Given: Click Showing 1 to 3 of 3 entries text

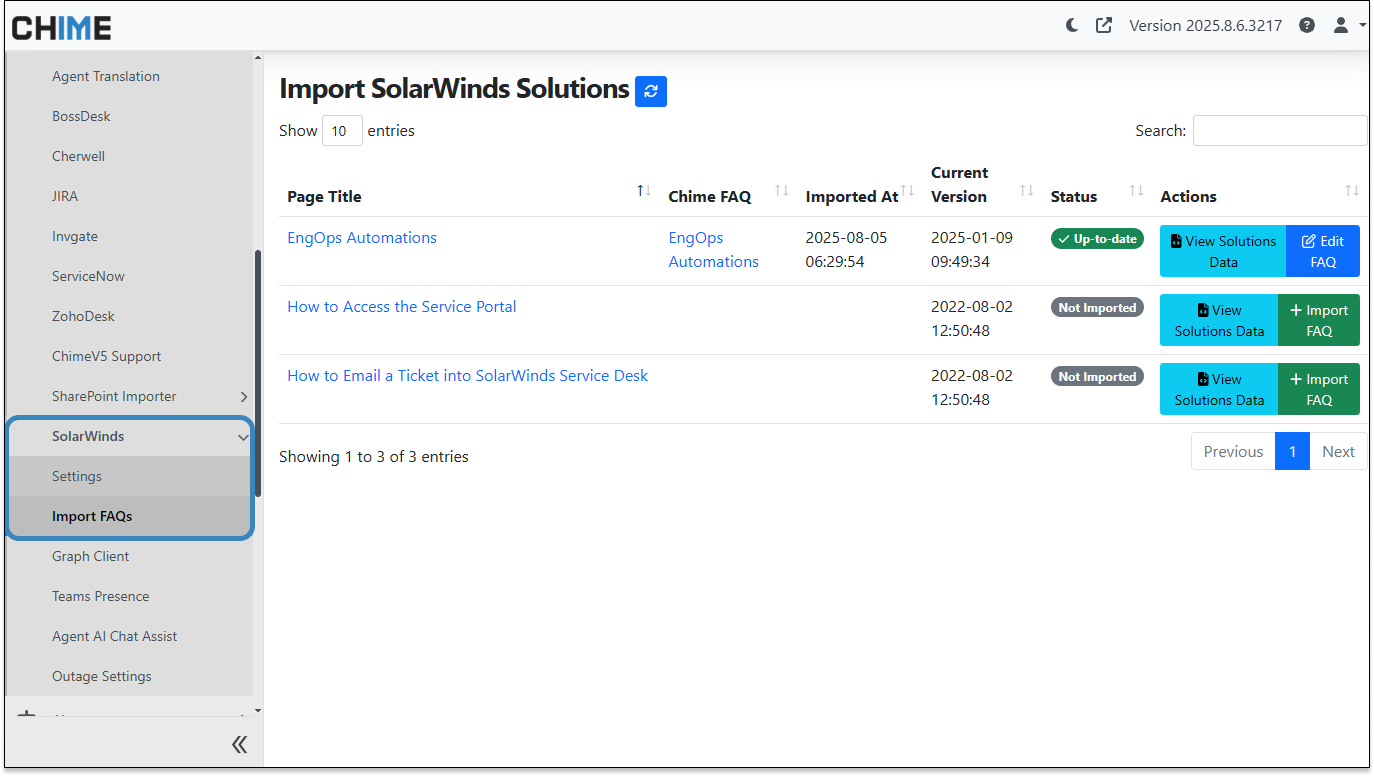Looking at the screenshot, I should [374, 457].
